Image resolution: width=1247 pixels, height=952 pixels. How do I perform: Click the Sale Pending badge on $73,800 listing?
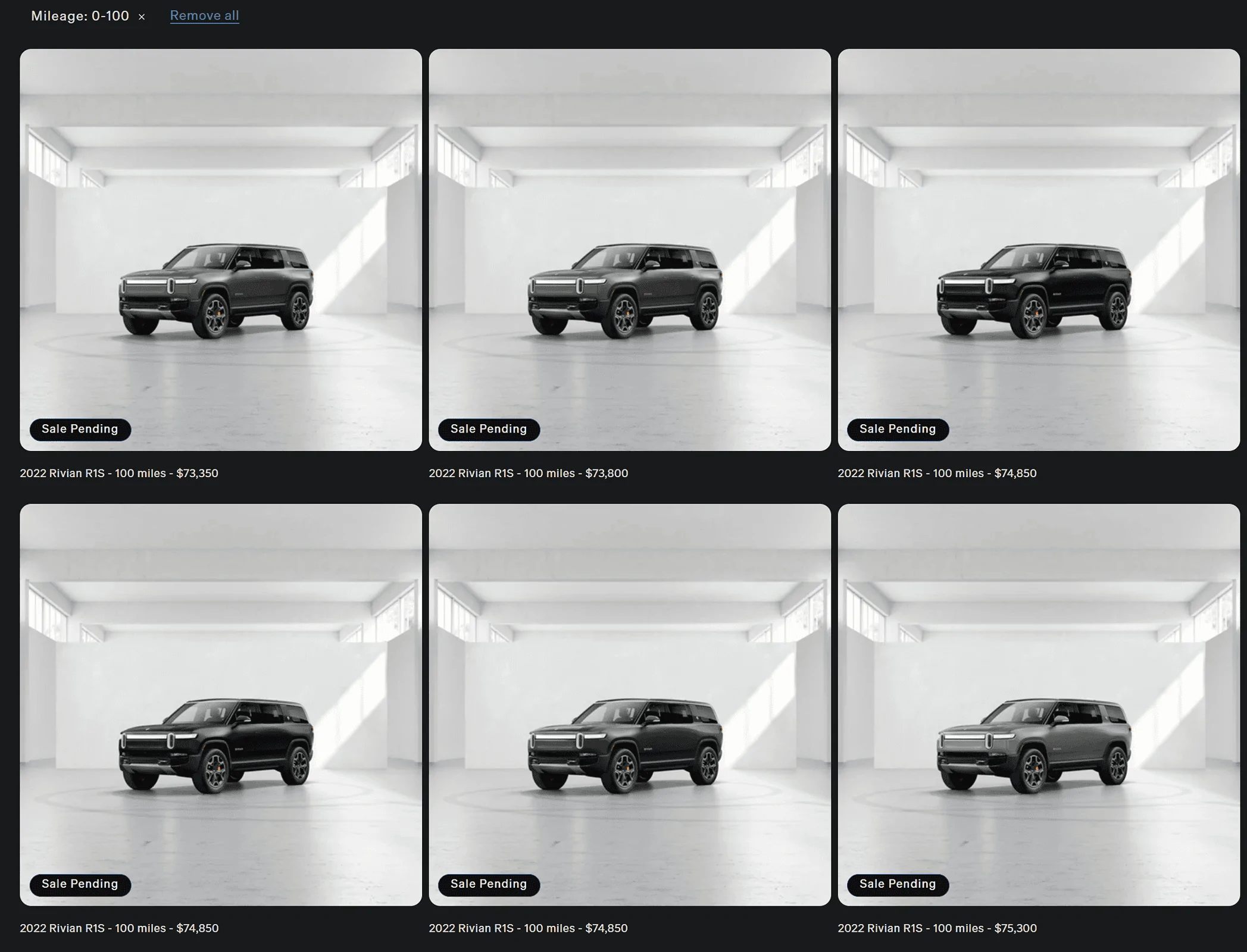pyautogui.click(x=488, y=429)
